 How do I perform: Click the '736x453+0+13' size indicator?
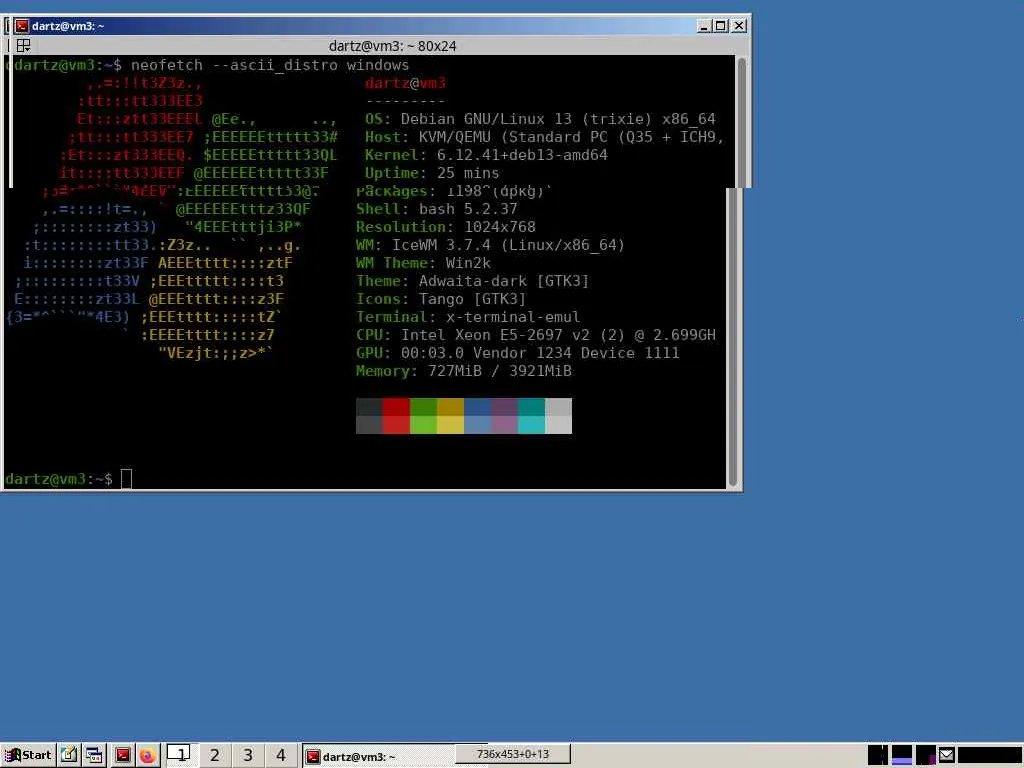coord(513,754)
